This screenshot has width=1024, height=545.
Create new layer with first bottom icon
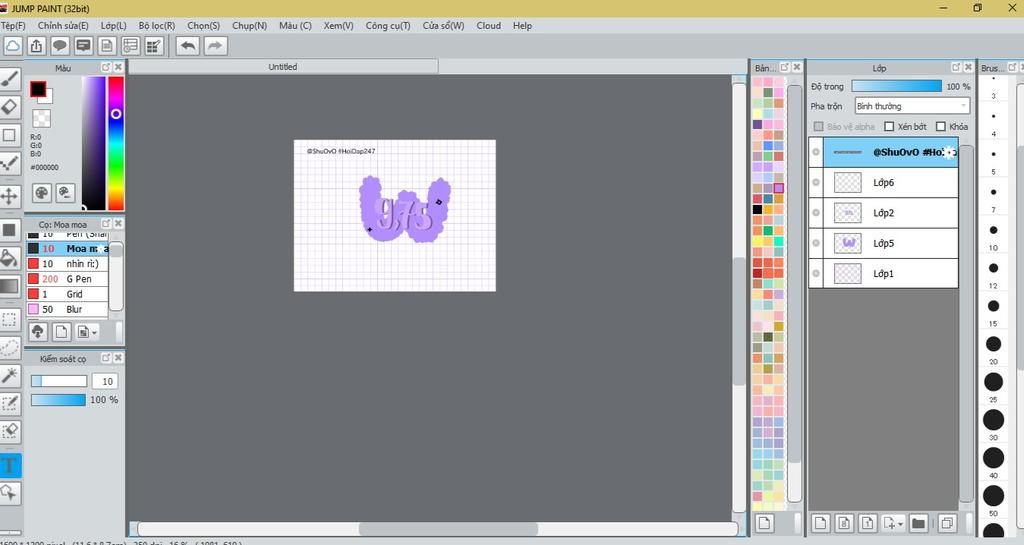coord(821,523)
